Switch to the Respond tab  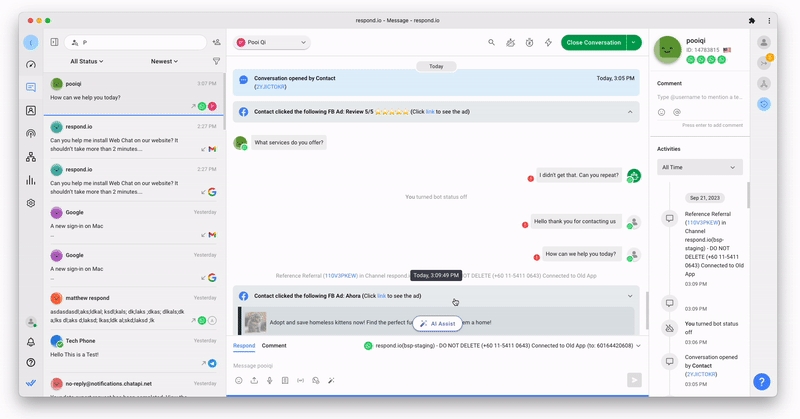pos(244,345)
